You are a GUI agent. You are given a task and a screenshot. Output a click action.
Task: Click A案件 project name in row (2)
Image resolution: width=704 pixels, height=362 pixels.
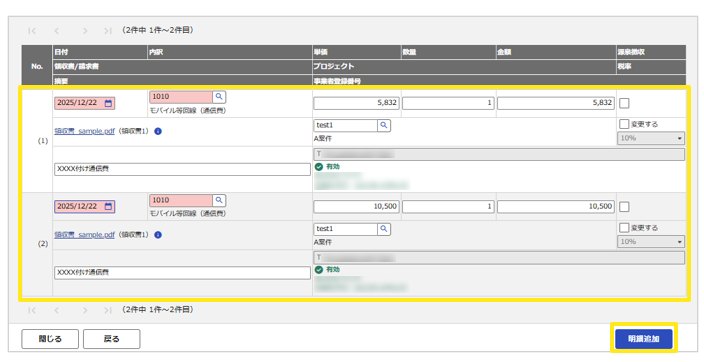[323, 242]
